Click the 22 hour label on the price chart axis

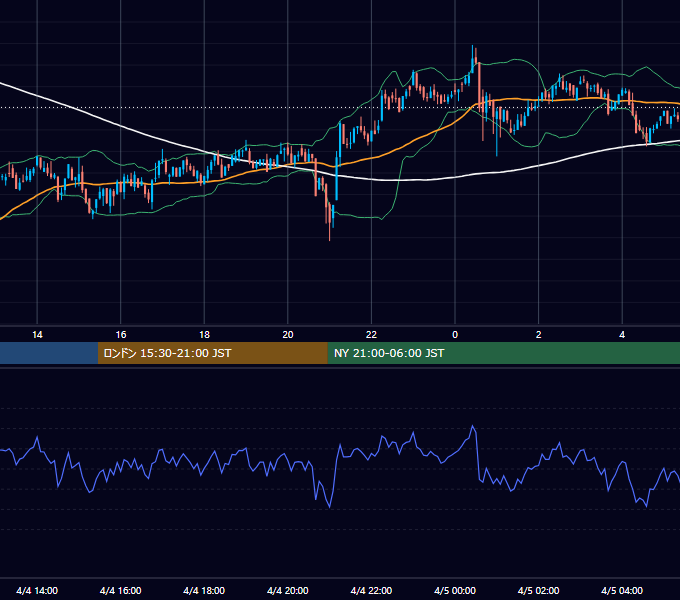click(371, 335)
